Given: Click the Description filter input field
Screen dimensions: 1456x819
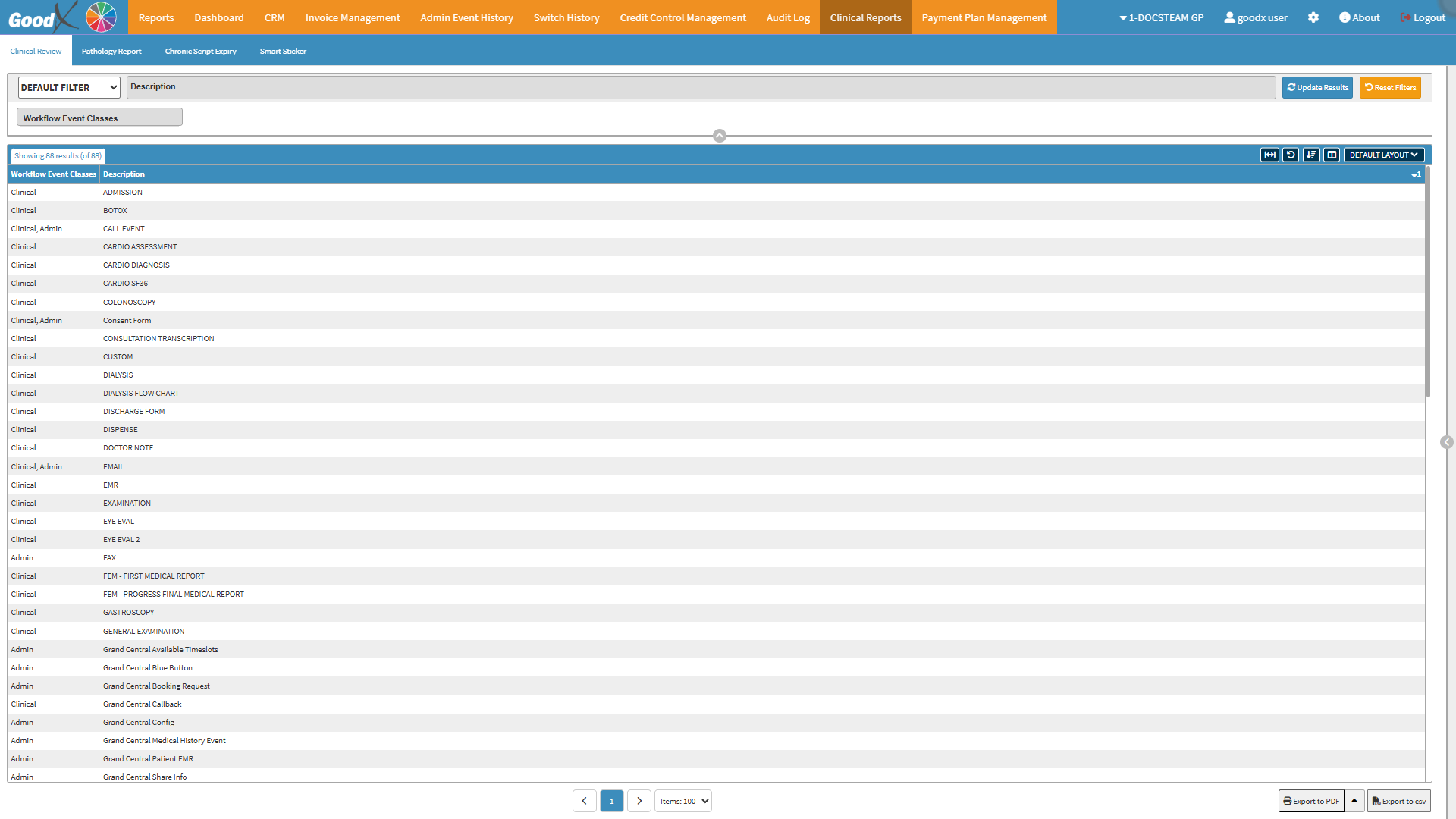Looking at the screenshot, I should (701, 88).
